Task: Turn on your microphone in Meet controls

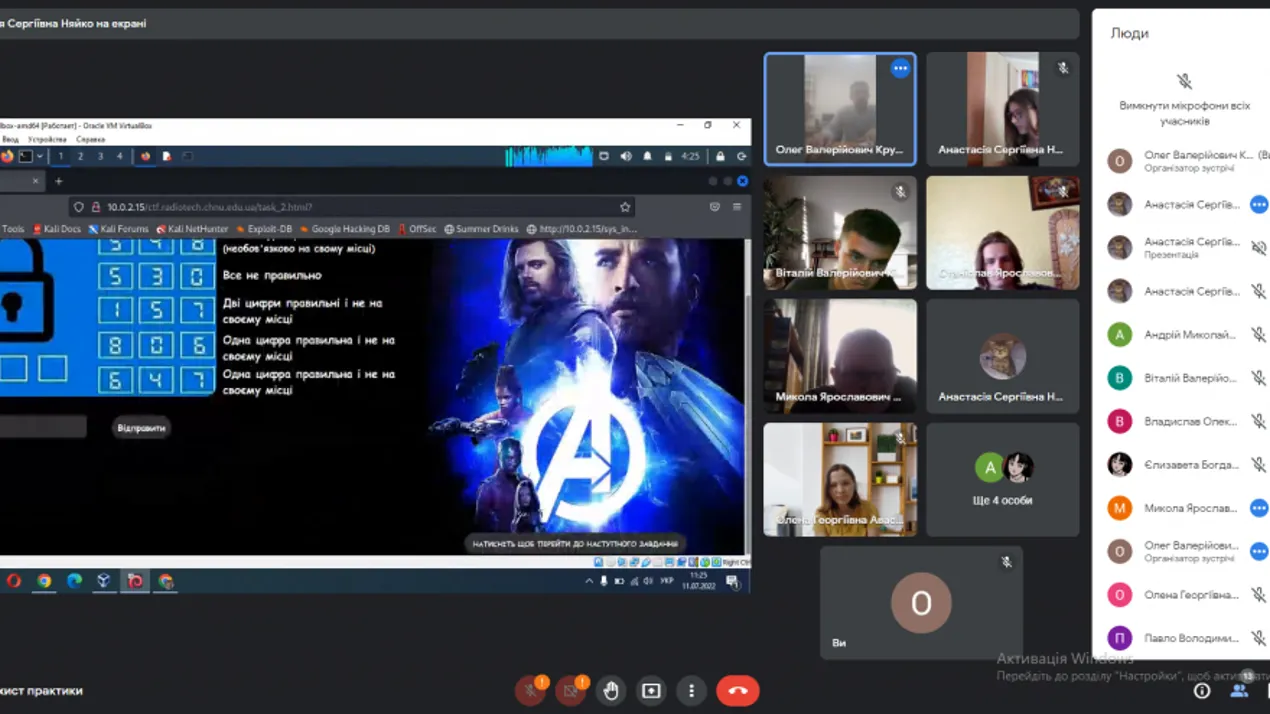Action: [x=530, y=691]
